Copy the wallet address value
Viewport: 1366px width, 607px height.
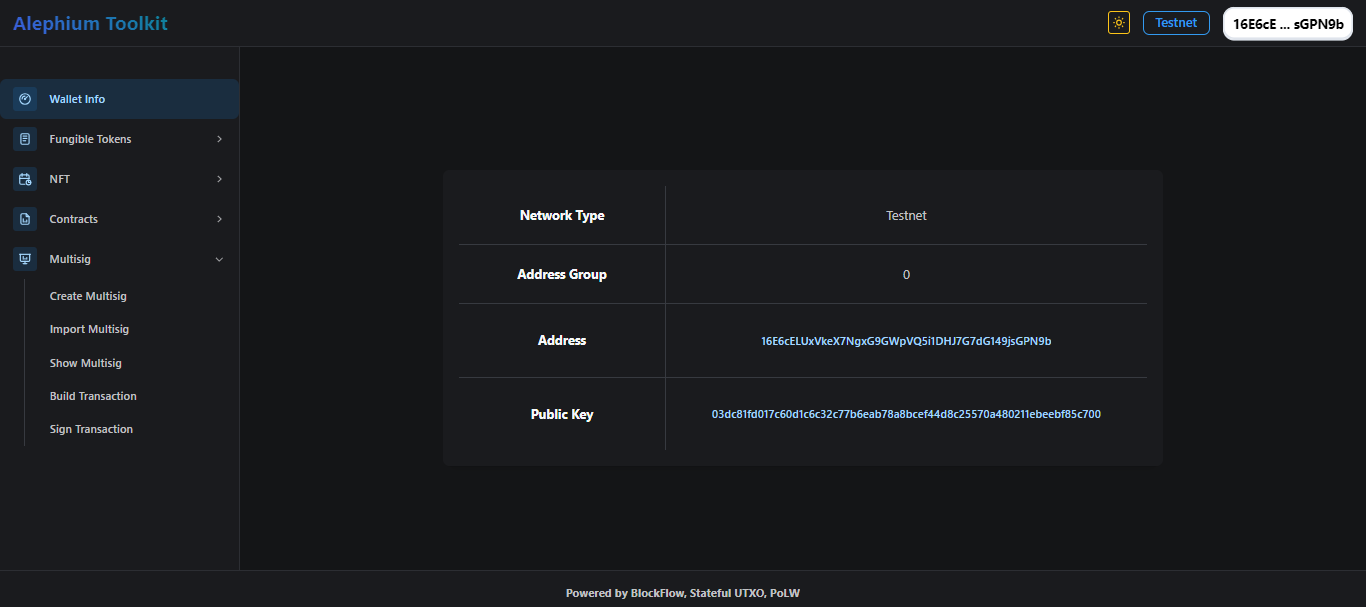click(906, 341)
